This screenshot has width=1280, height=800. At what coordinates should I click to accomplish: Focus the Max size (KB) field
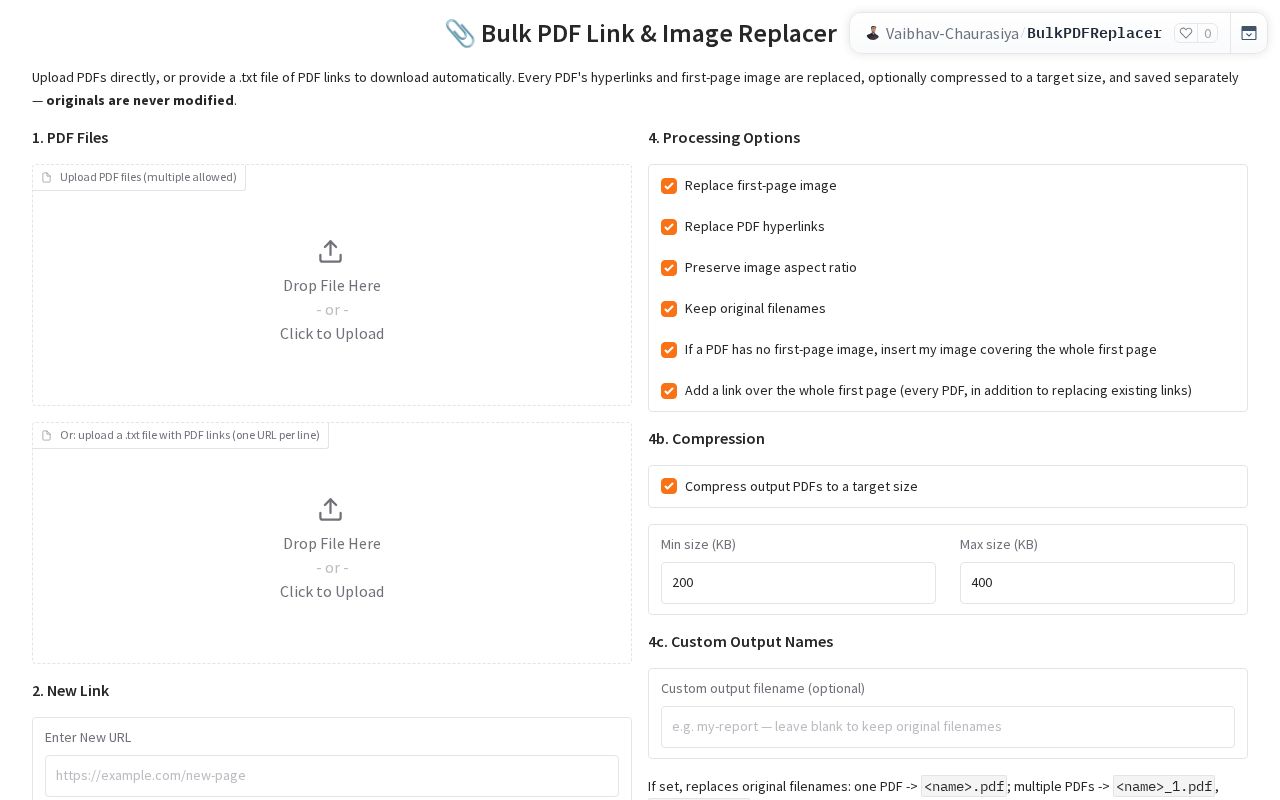1097,583
